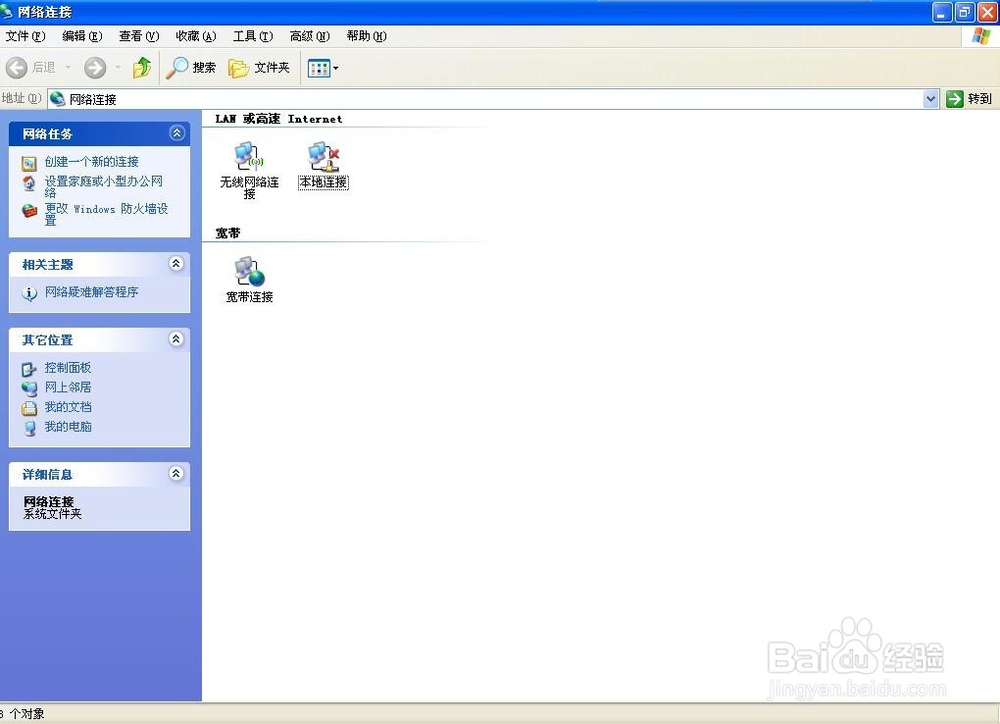Click the 创建一个新的连接 task icon
The height and width of the screenshot is (724, 1000).
[29, 163]
